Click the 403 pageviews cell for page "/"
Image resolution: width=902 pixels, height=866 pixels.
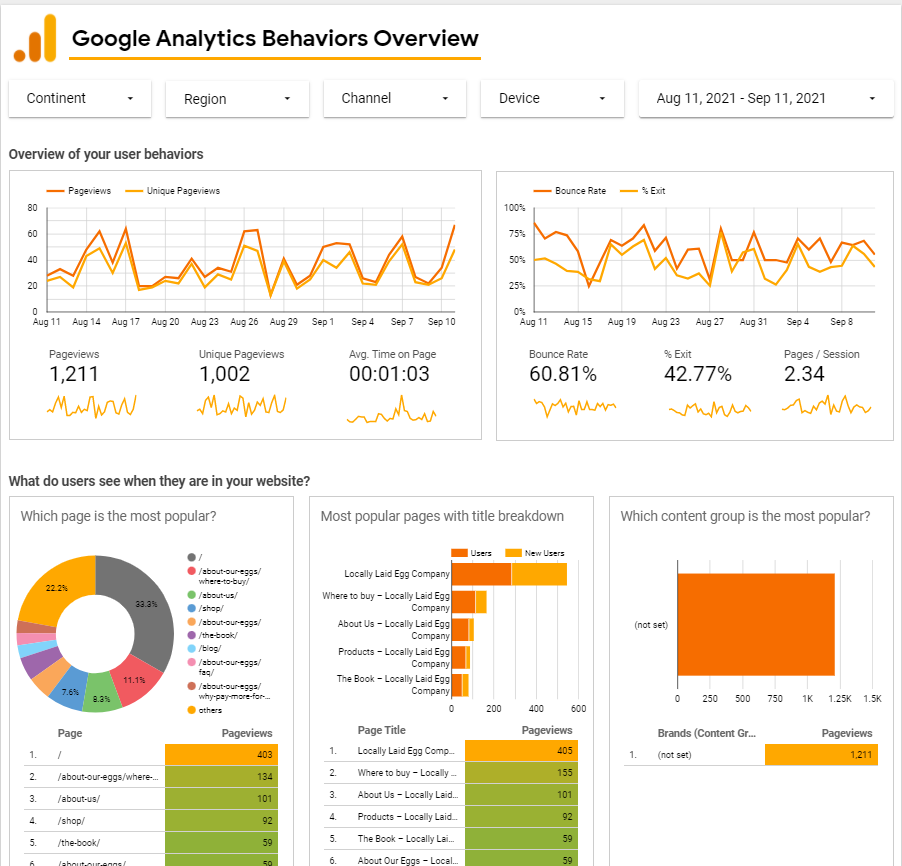pyautogui.click(x=221, y=754)
